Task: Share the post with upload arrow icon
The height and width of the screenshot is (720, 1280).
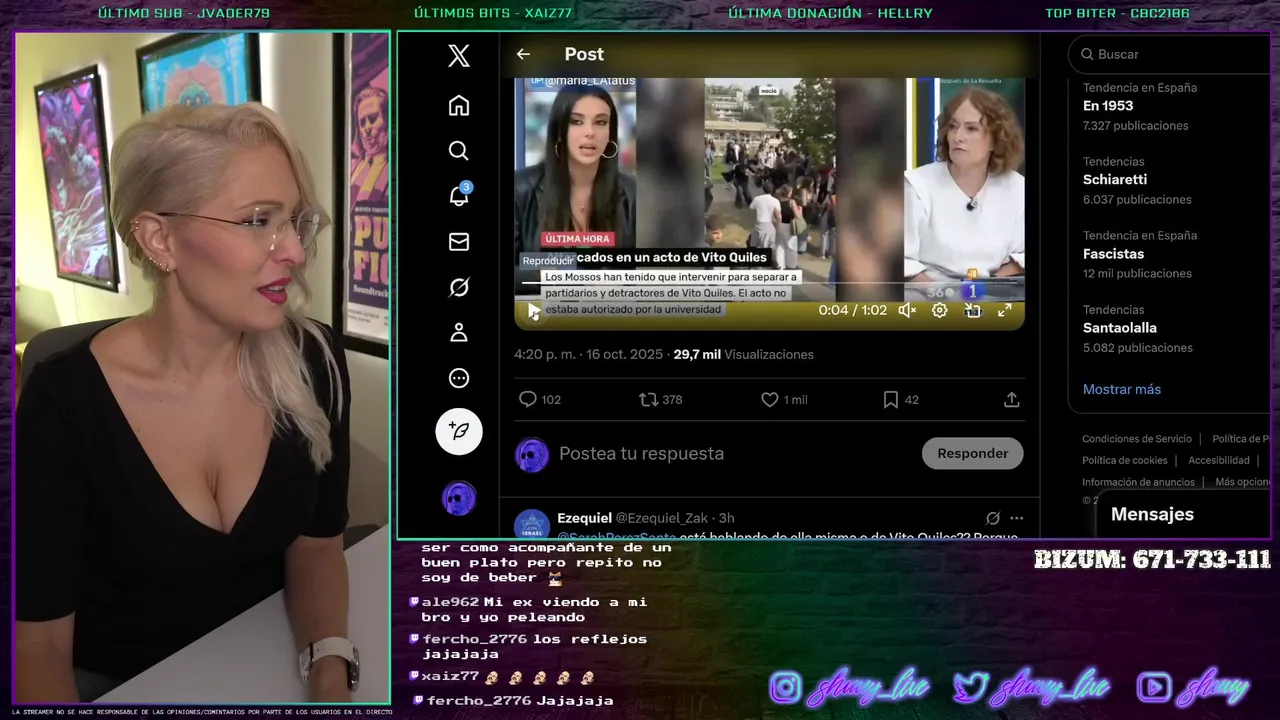Action: click(1011, 399)
